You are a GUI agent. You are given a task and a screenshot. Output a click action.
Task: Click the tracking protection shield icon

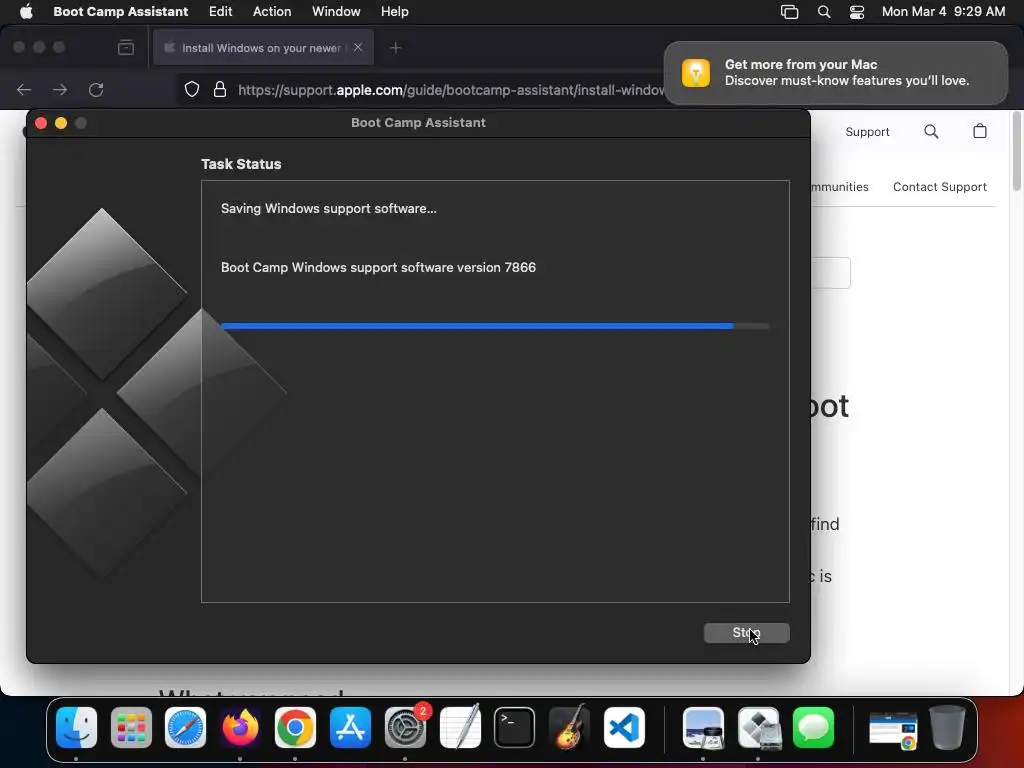pos(191,89)
